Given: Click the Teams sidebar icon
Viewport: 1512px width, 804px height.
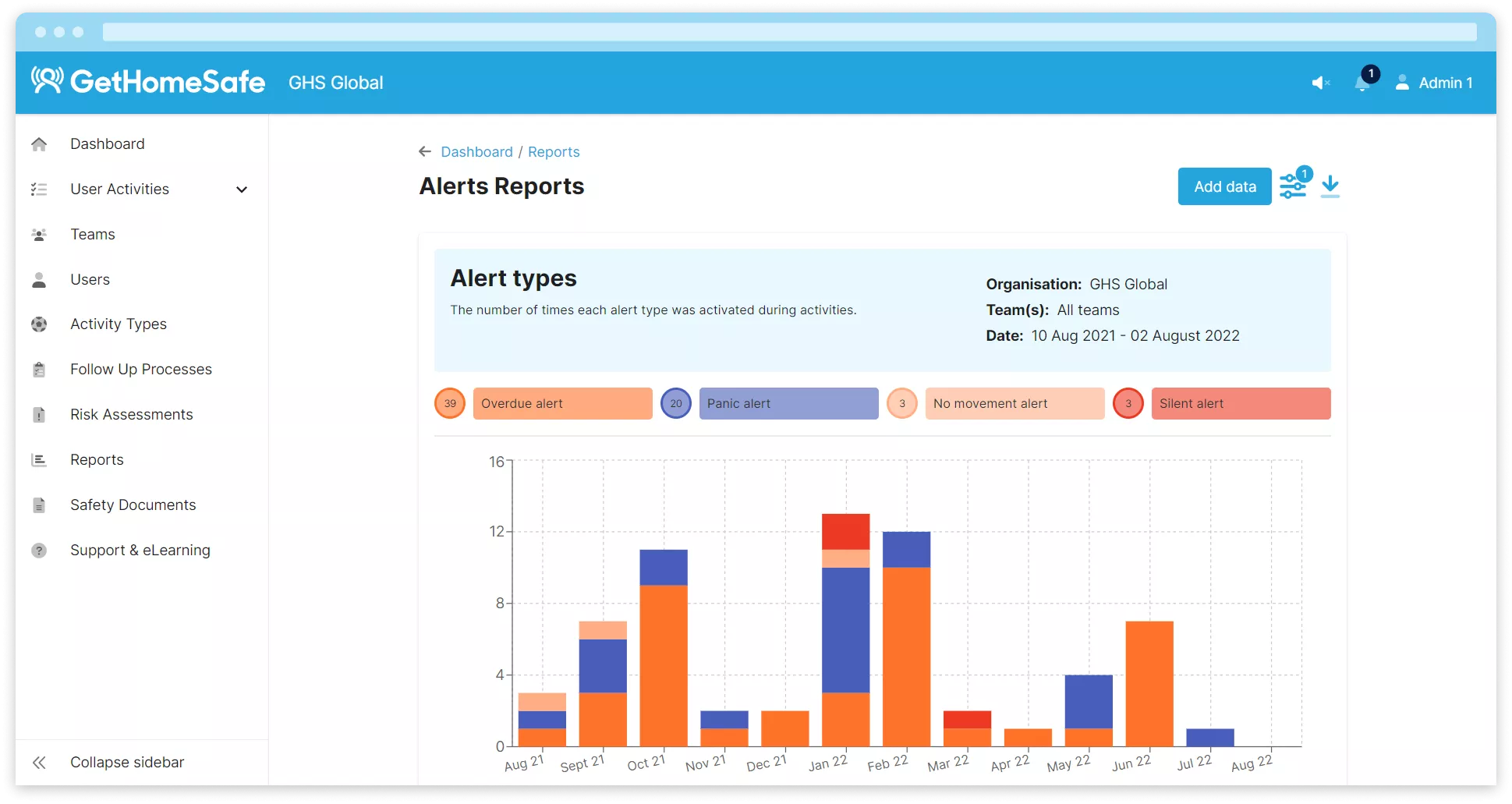Looking at the screenshot, I should coord(39,235).
